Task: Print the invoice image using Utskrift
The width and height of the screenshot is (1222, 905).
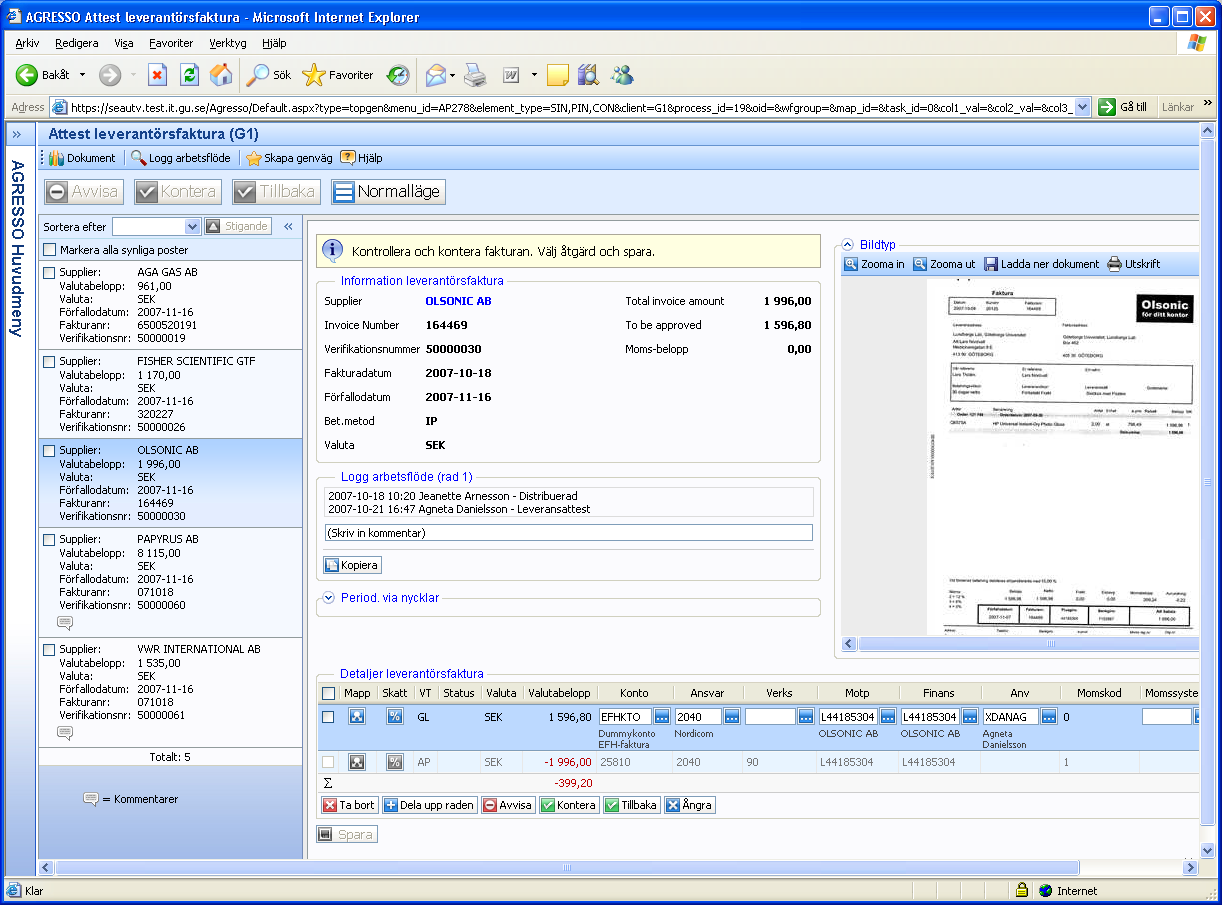Action: click(x=1134, y=264)
